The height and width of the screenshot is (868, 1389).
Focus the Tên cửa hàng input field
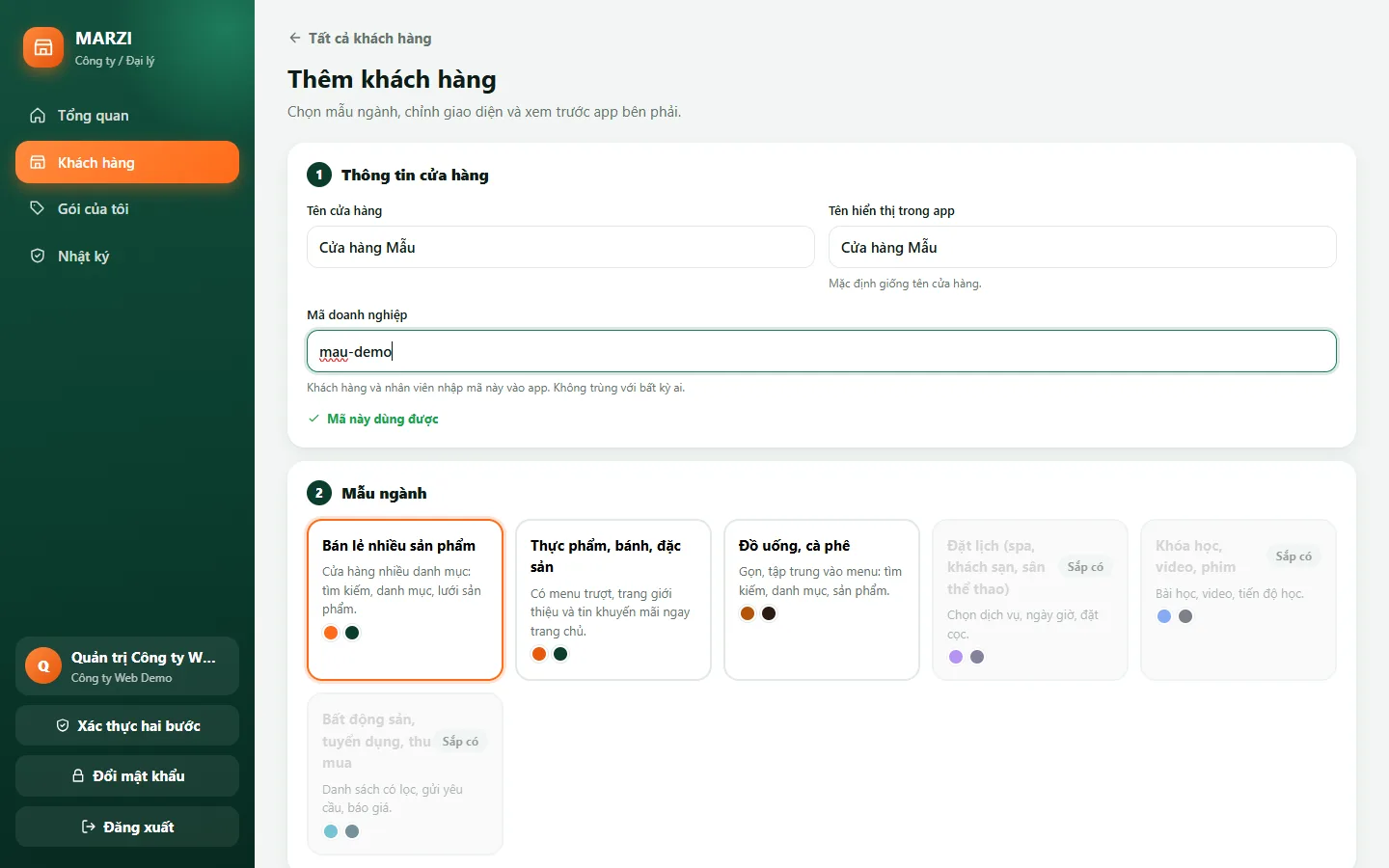pos(560,247)
